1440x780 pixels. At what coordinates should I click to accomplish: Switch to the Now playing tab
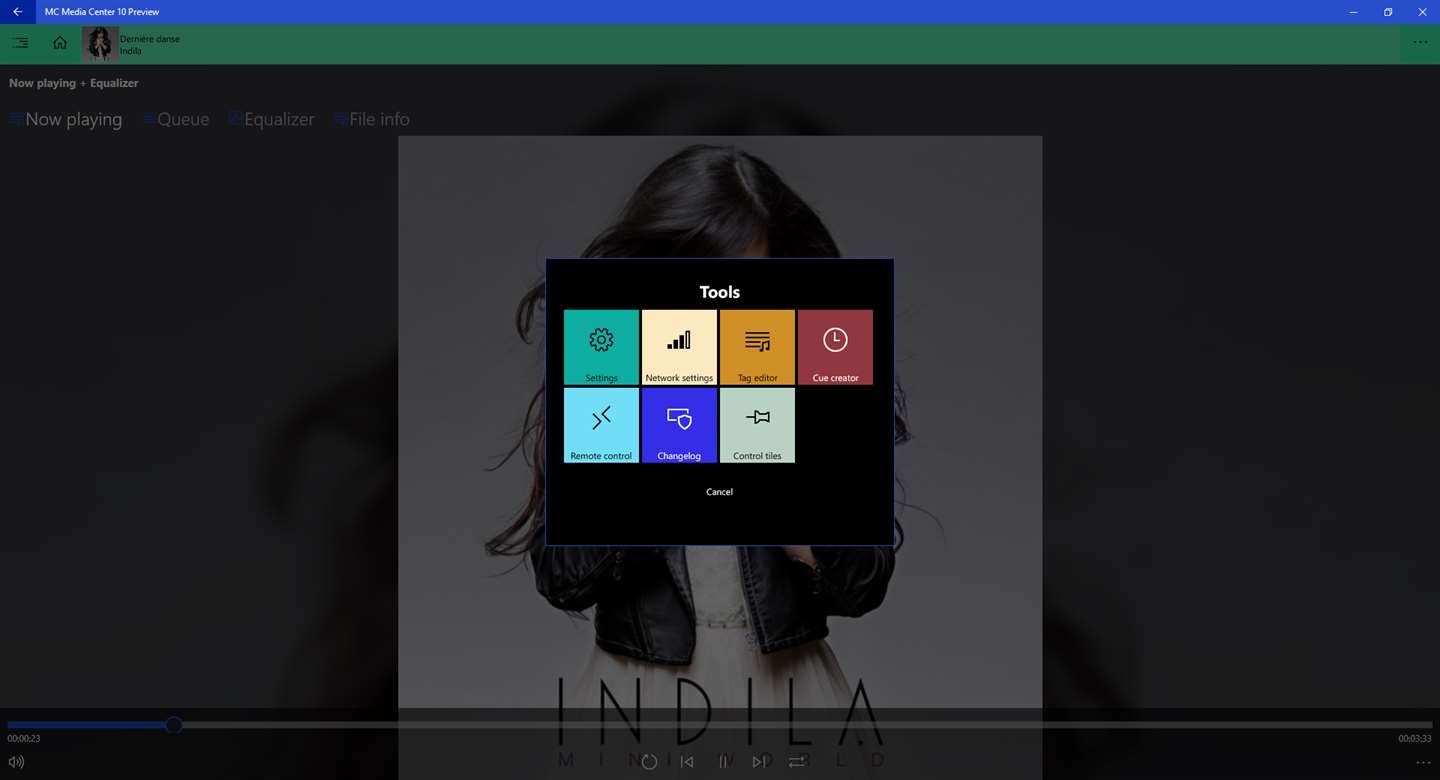pyautogui.click(x=65, y=119)
